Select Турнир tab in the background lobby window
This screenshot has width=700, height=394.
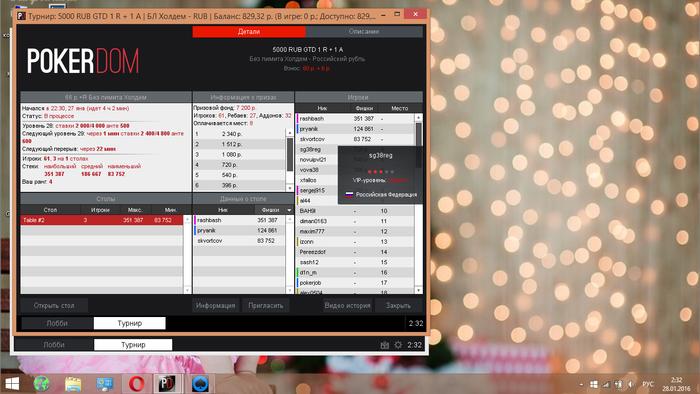pos(133,344)
